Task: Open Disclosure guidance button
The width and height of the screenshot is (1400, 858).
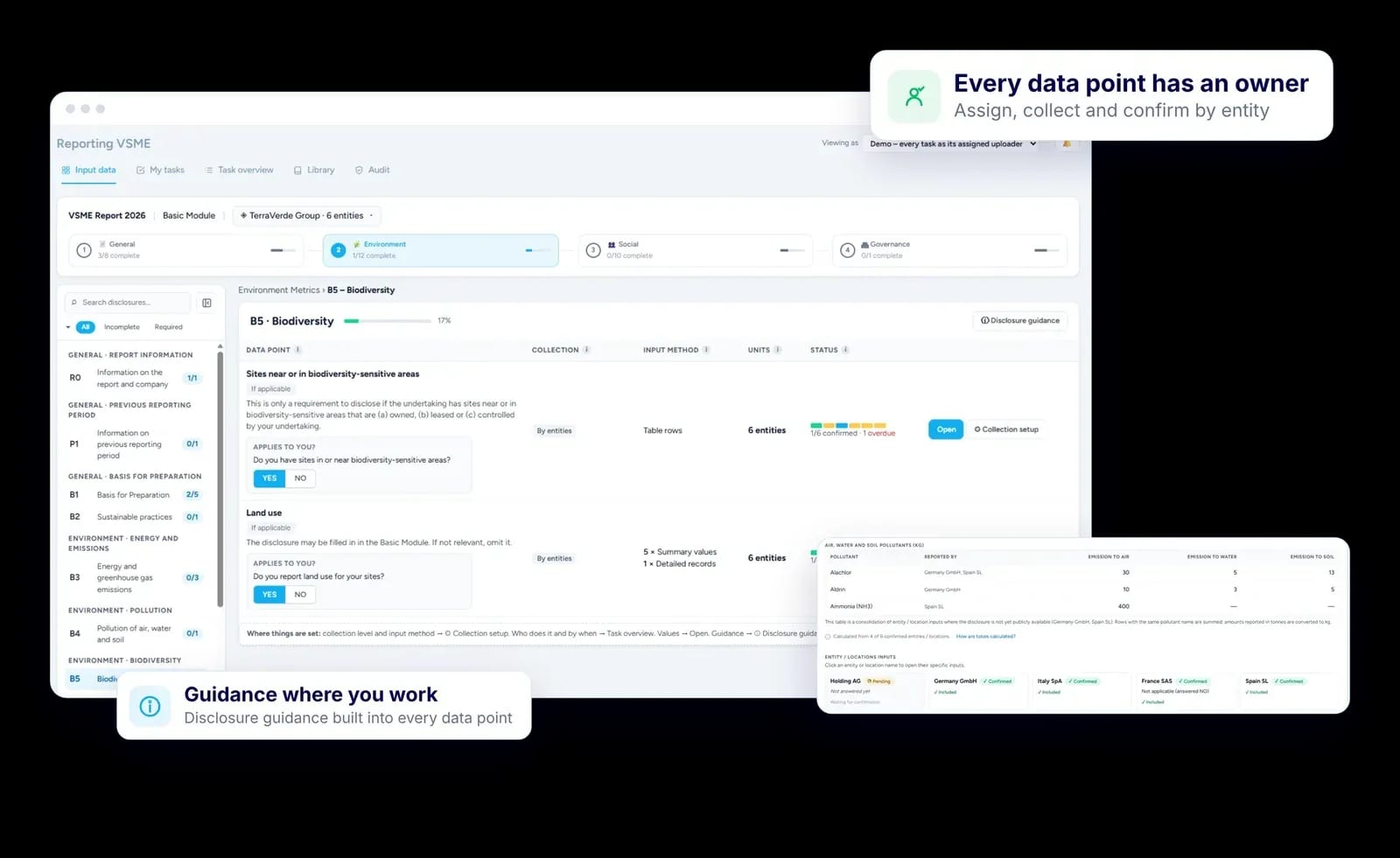Action: pyautogui.click(x=1020, y=321)
